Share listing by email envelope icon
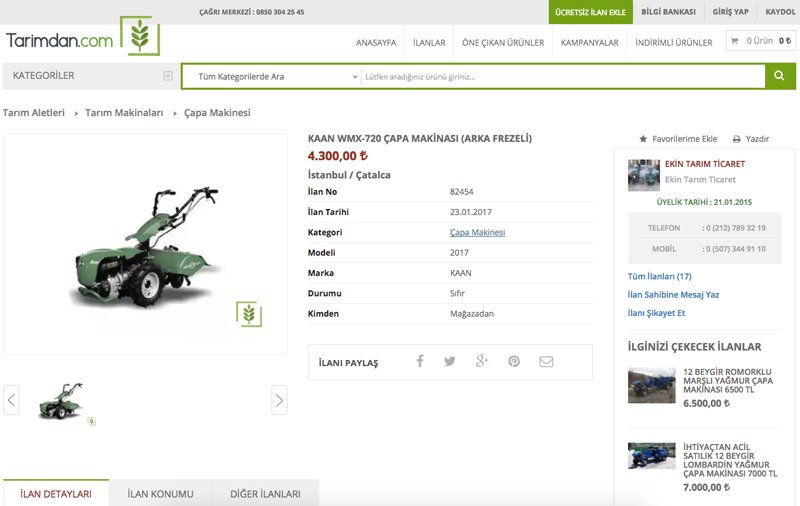800x506 pixels. click(546, 361)
